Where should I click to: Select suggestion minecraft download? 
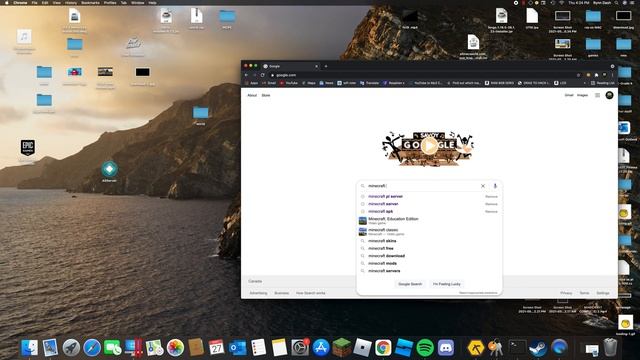[x=387, y=256]
